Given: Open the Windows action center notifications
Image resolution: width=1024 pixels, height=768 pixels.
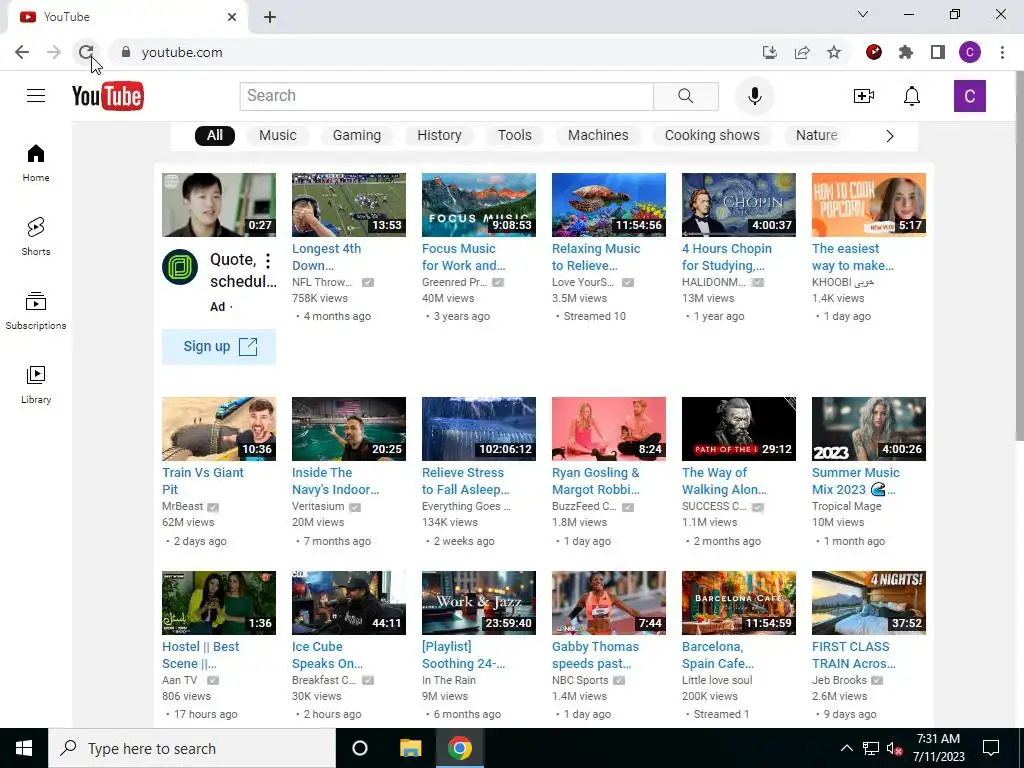Looking at the screenshot, I should (991, 748).
